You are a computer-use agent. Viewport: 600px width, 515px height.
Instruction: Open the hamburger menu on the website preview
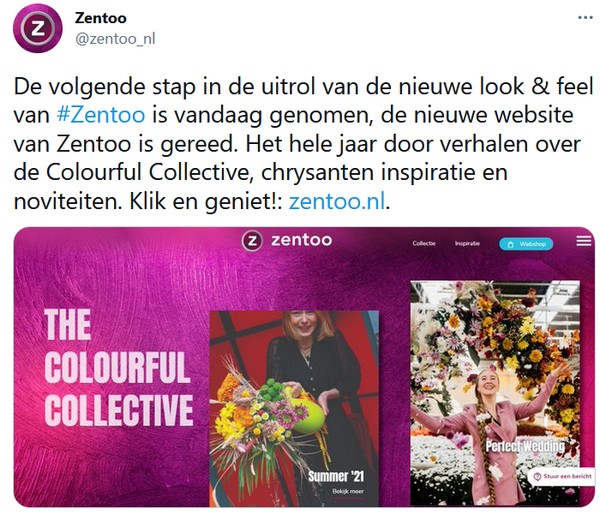click(584, 241)
